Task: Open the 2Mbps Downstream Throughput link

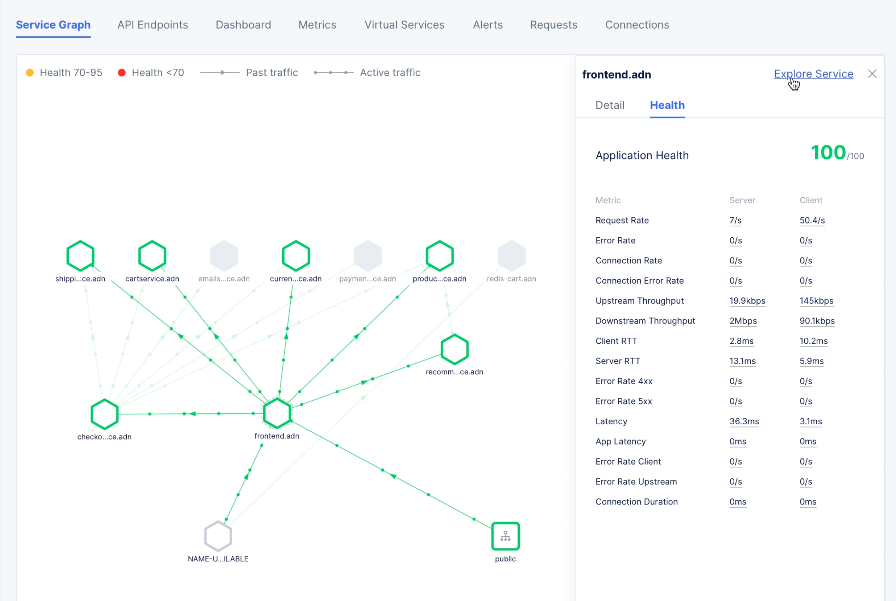Action: point(741,321)
